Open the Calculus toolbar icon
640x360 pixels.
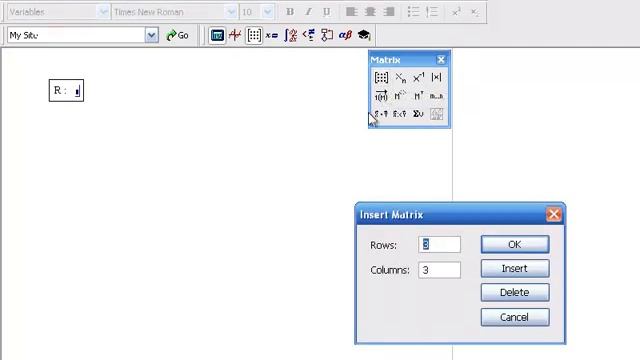(x=291, y=36)
